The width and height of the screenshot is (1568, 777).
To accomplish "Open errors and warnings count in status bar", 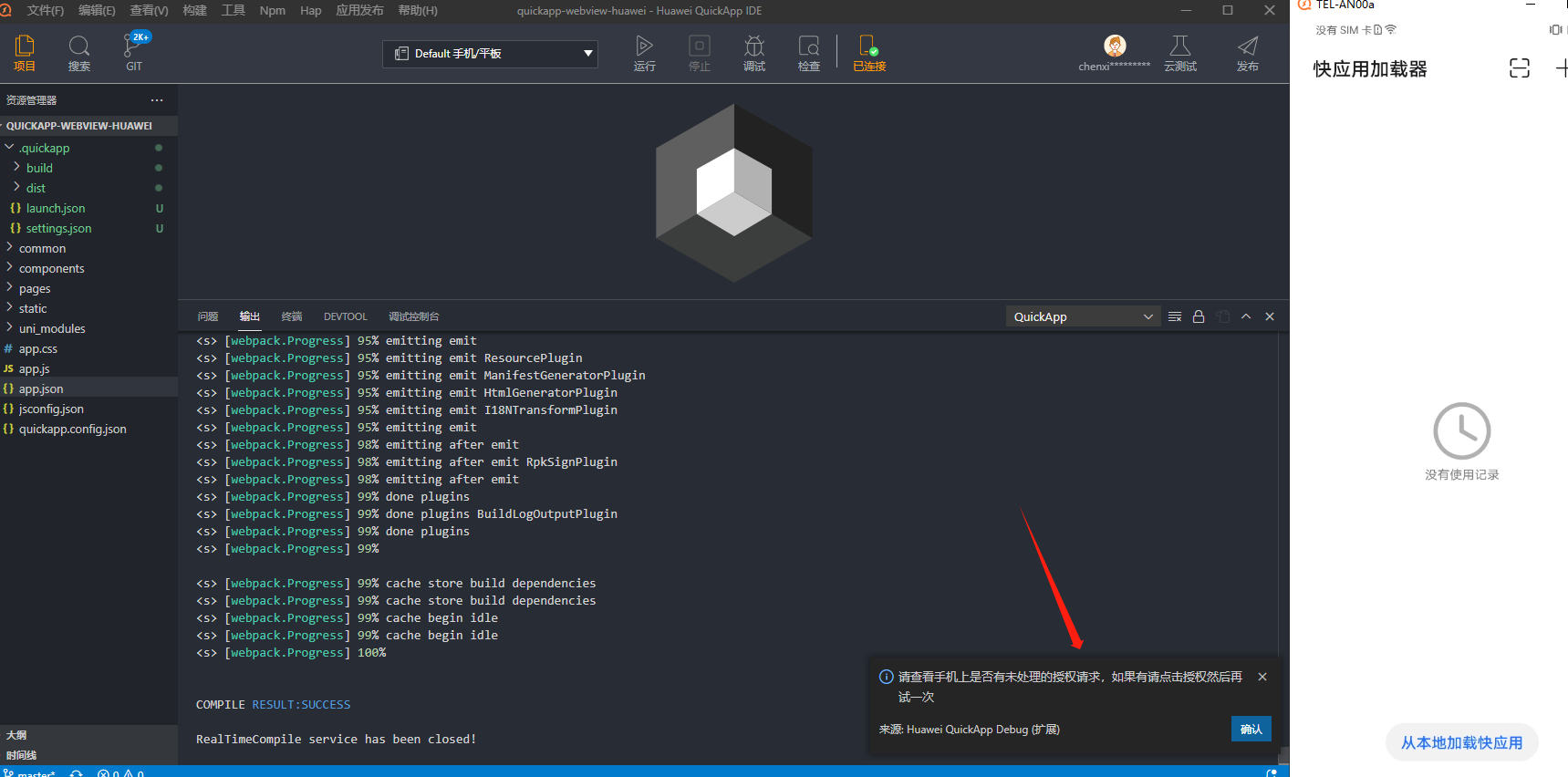I will (120, 772).
